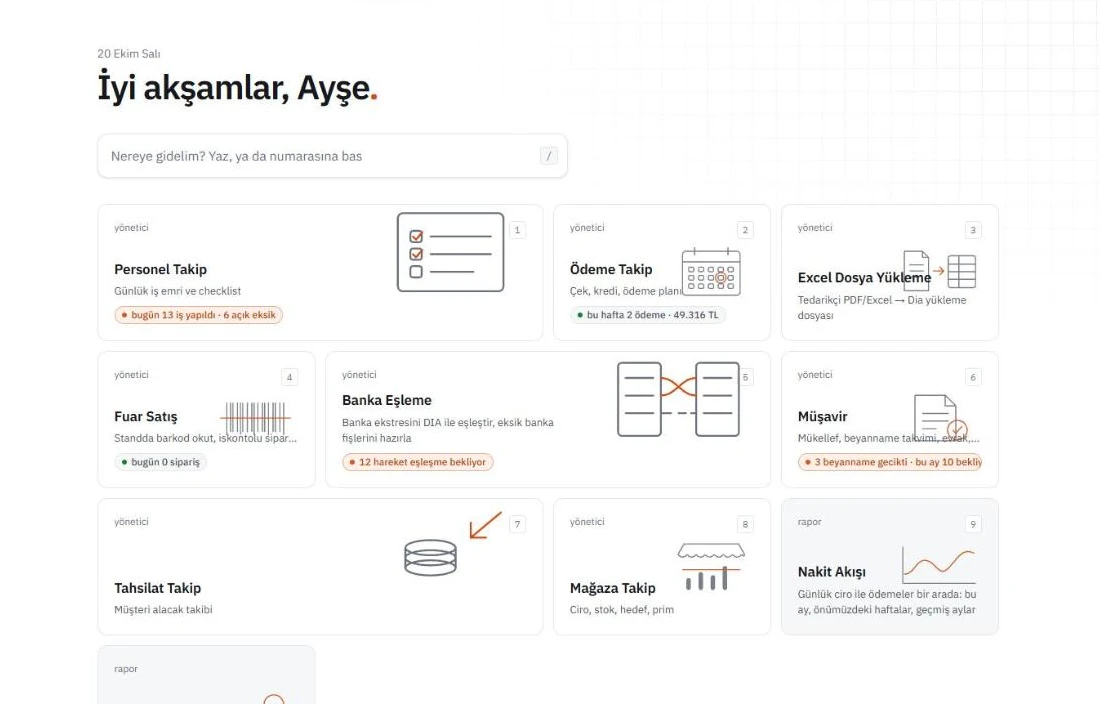Open the Ödeme Takip module title

click(x=611, y=269)
